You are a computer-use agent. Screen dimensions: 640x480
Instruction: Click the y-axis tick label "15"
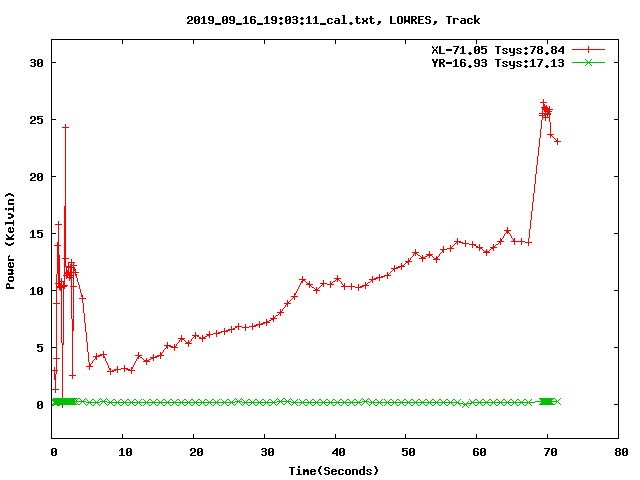36,234
